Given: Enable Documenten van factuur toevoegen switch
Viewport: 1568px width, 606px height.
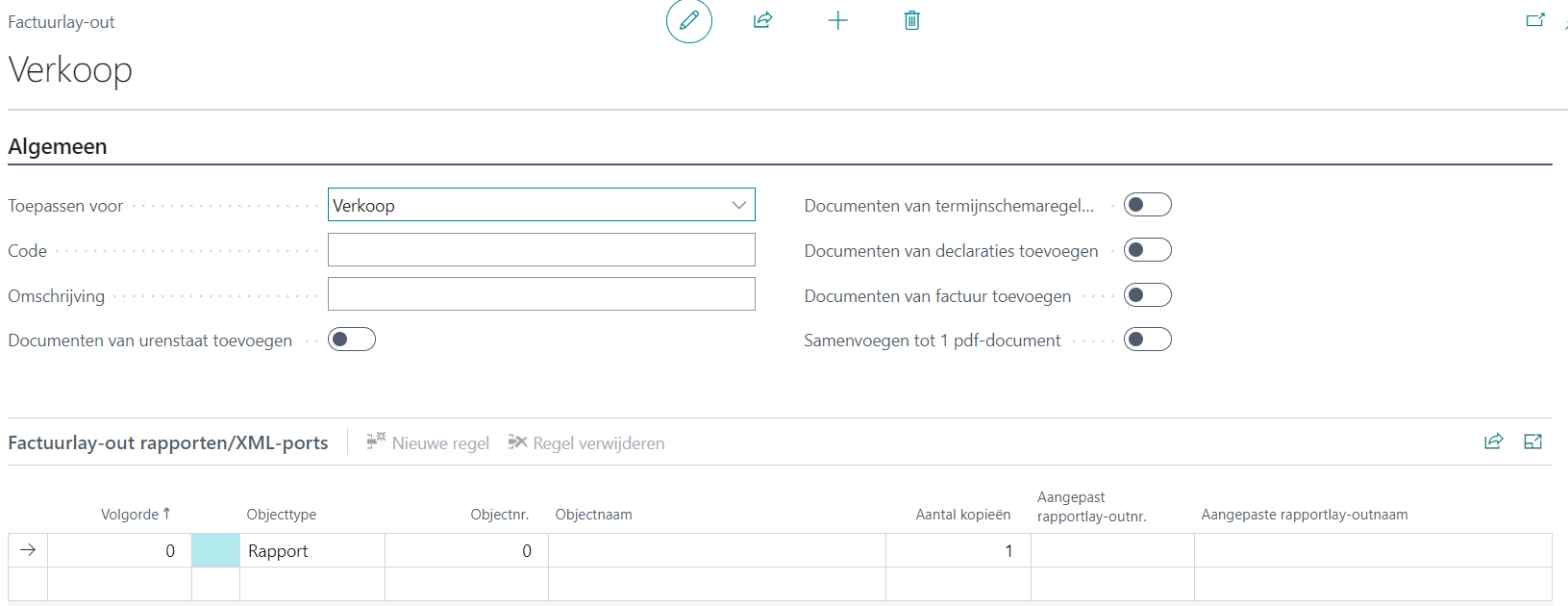Looking at the screenshot, I should pyautogui.click(x=1147, y=295).
